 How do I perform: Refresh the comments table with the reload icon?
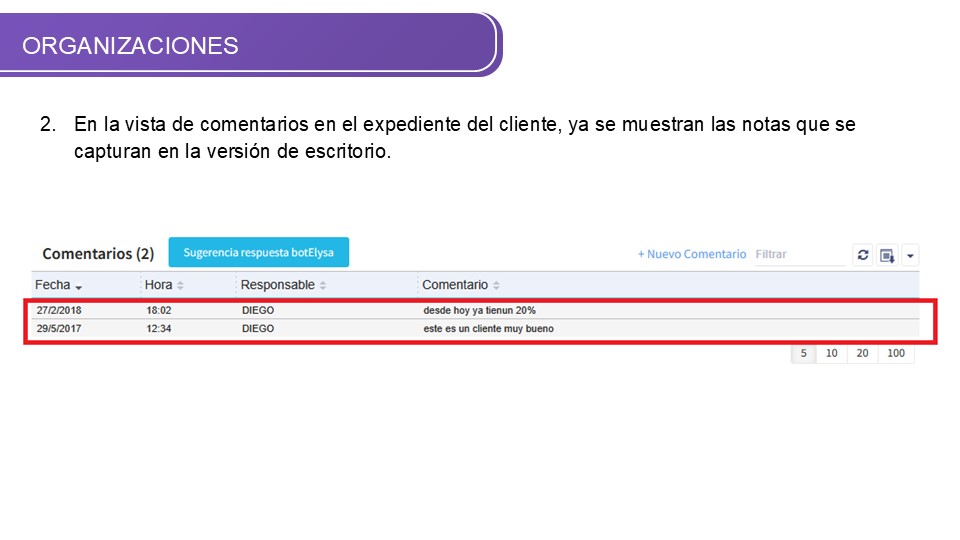point(863,255)
